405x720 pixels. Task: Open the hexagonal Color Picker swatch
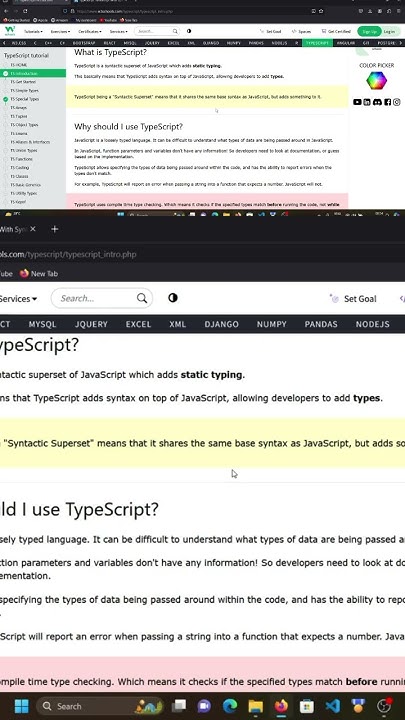point(377,81)
